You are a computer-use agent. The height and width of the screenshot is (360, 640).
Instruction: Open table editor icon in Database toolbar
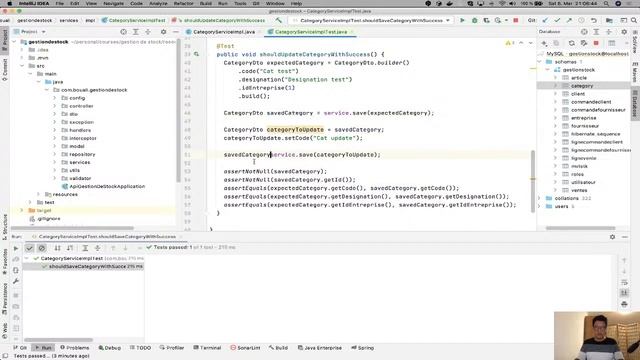point(611,43)
